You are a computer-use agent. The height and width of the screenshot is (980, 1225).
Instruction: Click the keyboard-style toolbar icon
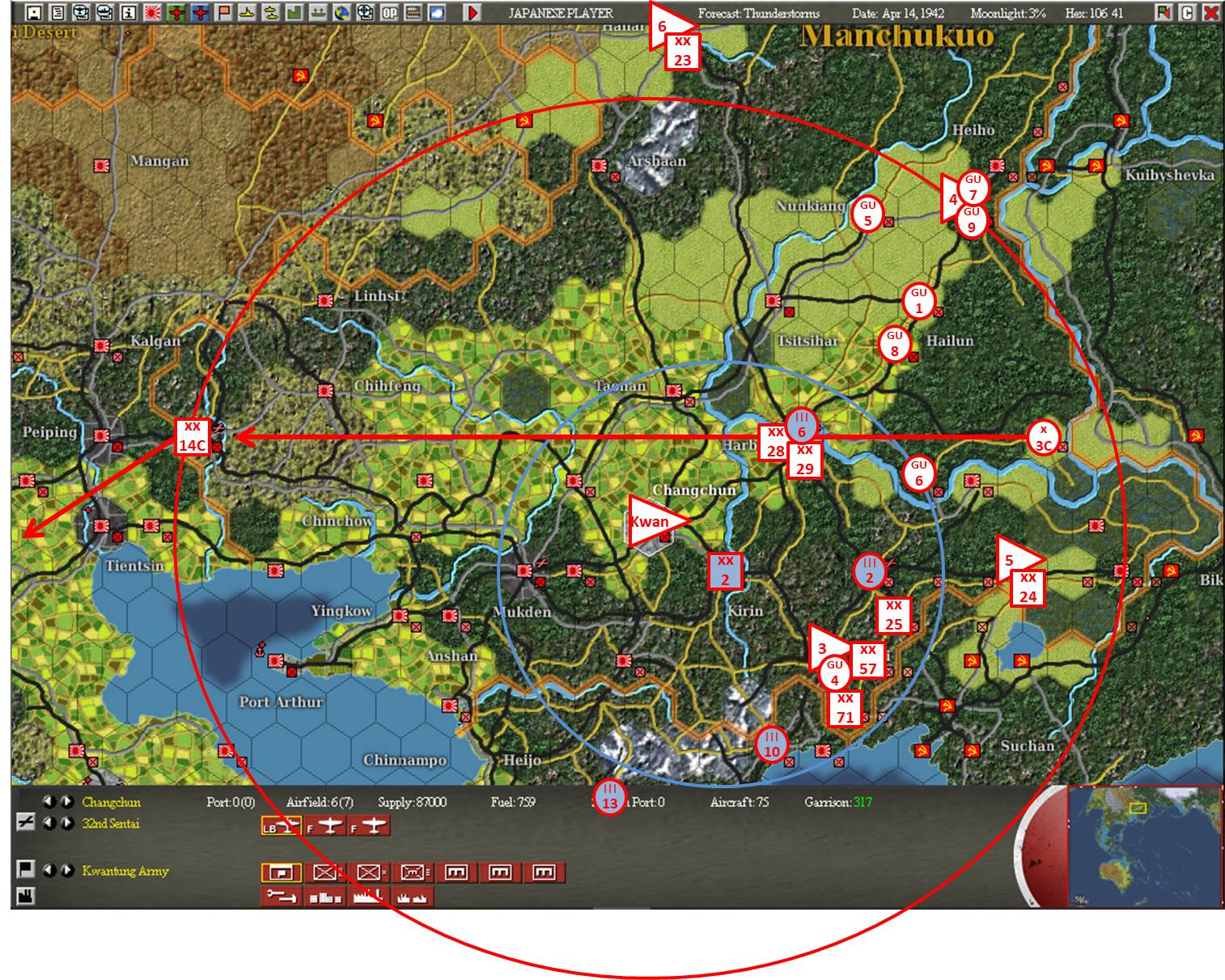413,12
